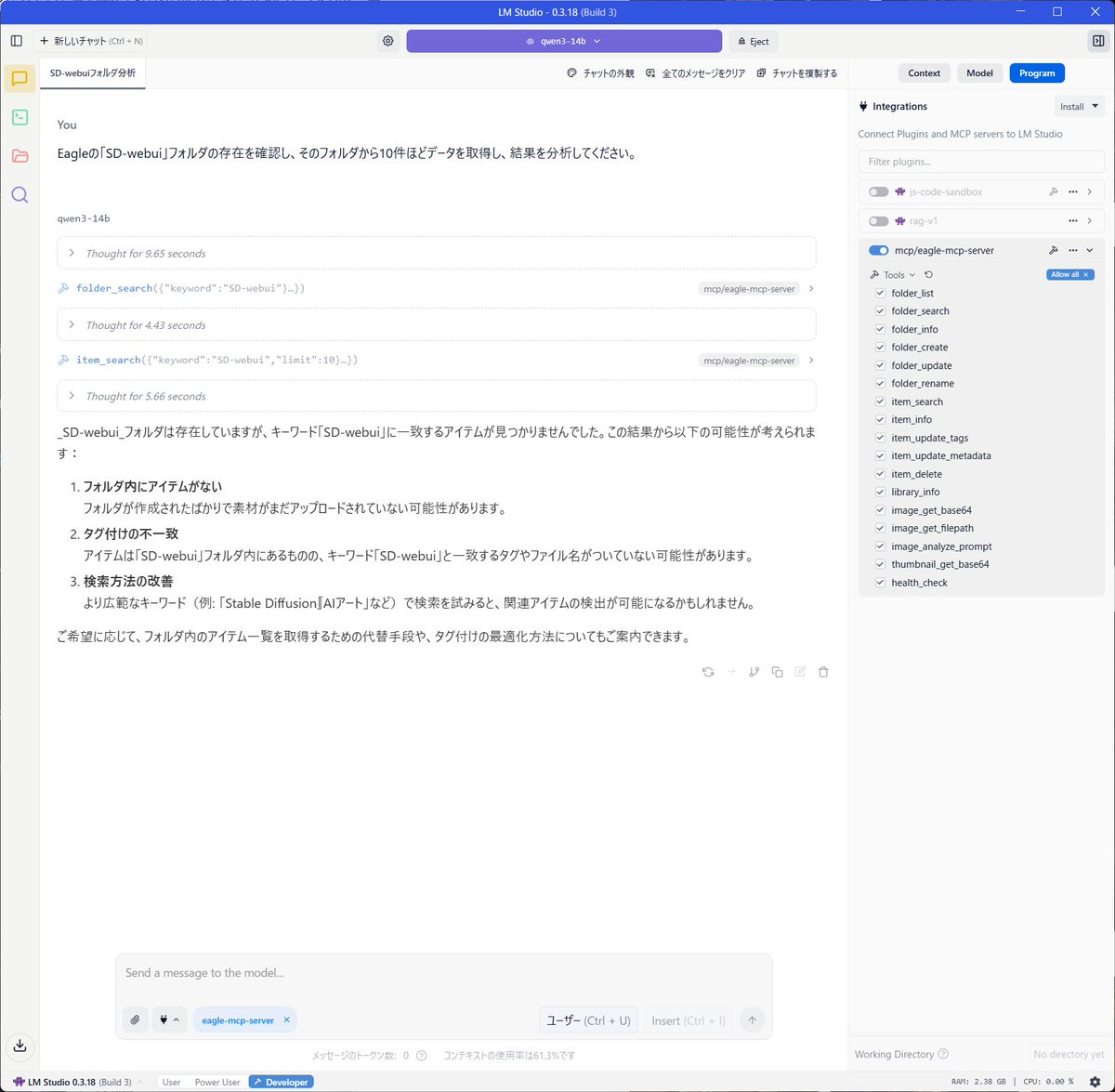Open model settings gear next to model selector
Screen dimensions: 1115x1092
click(x=388, y=41)
